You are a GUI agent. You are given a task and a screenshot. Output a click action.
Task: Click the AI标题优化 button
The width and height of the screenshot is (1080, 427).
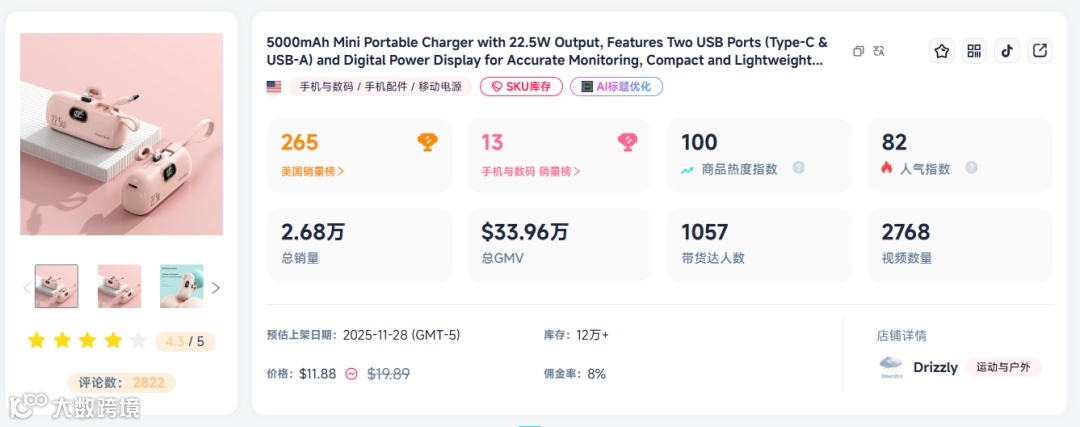[616, 87]
